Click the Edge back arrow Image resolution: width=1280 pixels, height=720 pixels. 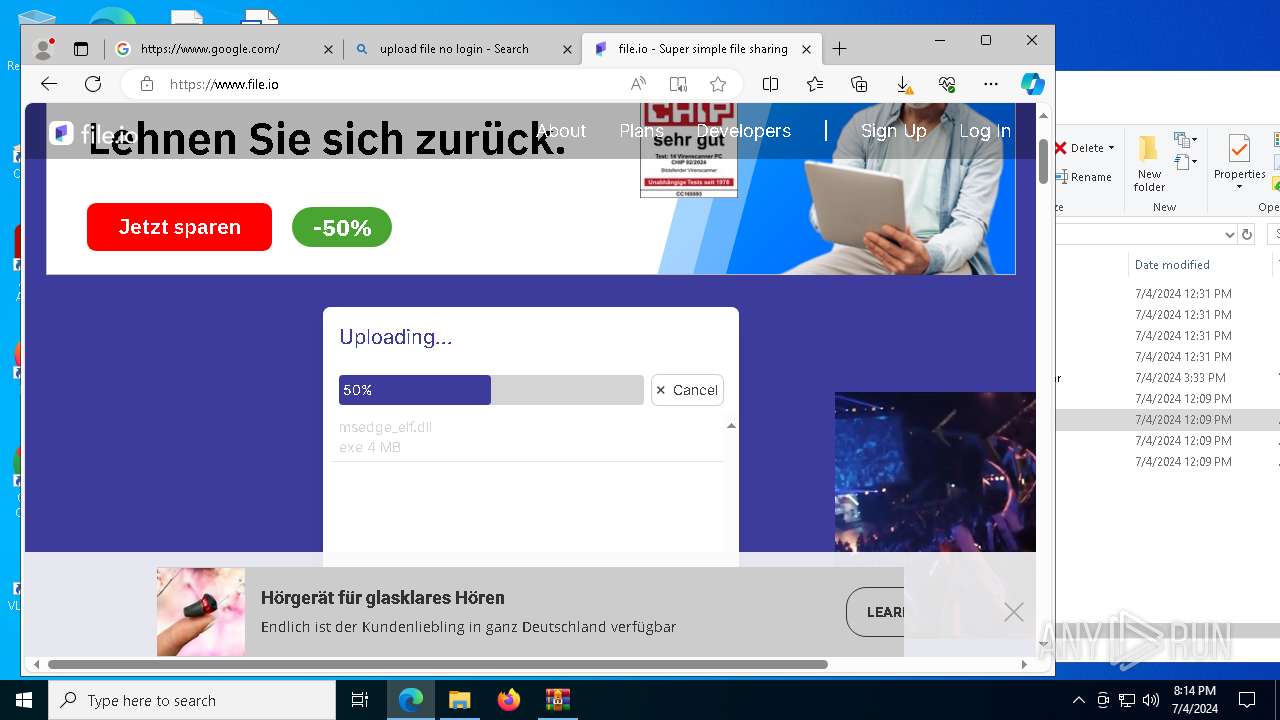pos(49,84)
